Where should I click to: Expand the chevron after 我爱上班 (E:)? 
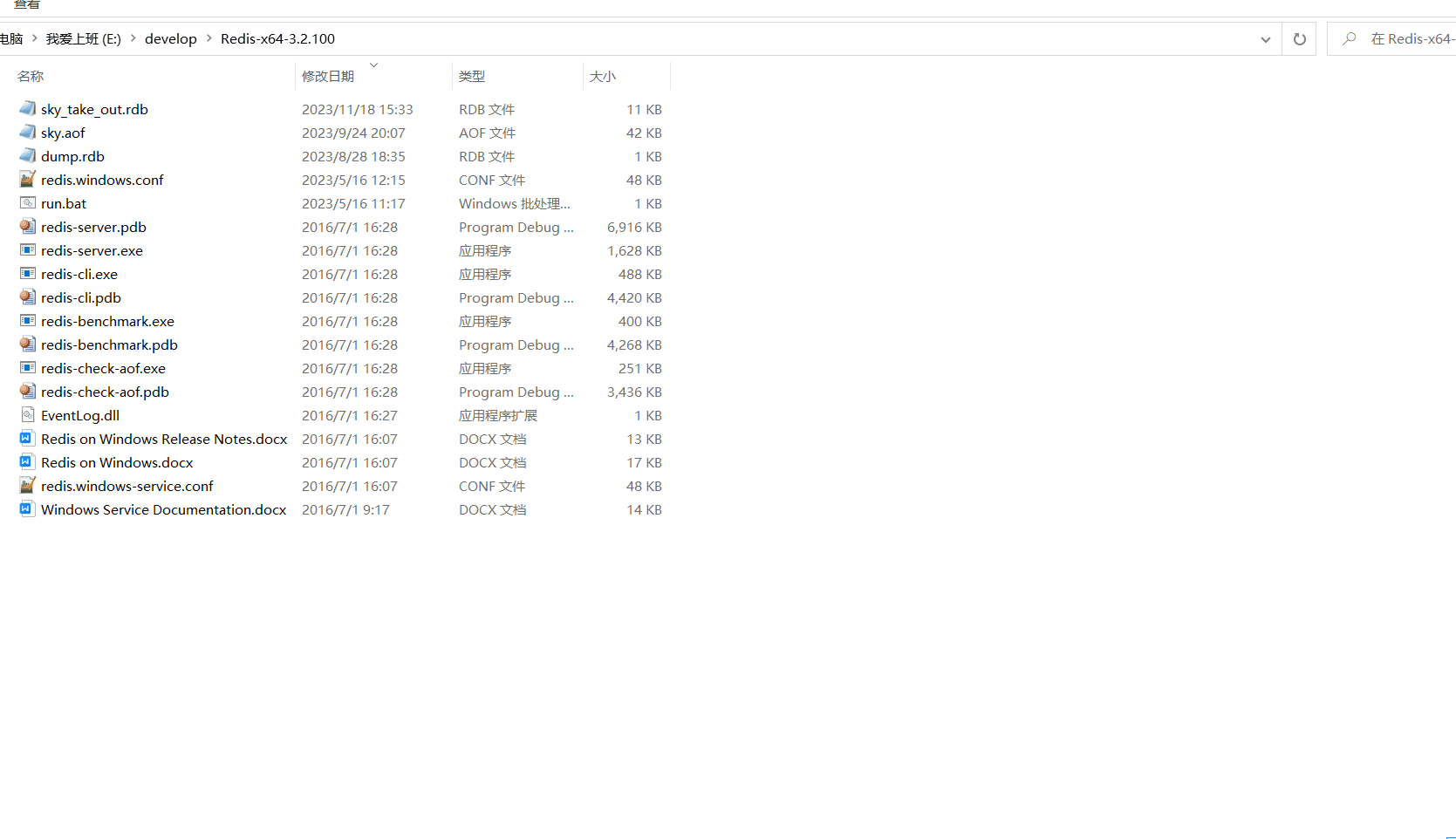click(x=133, y=38)
